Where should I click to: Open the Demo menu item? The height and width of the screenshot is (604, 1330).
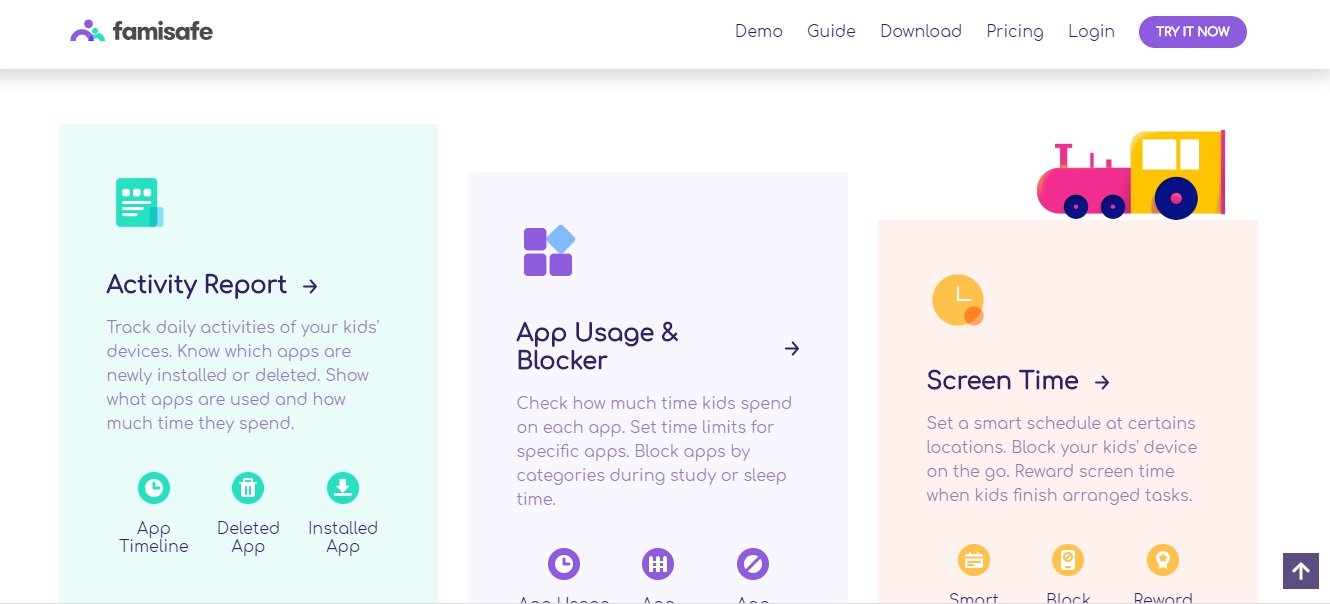759,31
